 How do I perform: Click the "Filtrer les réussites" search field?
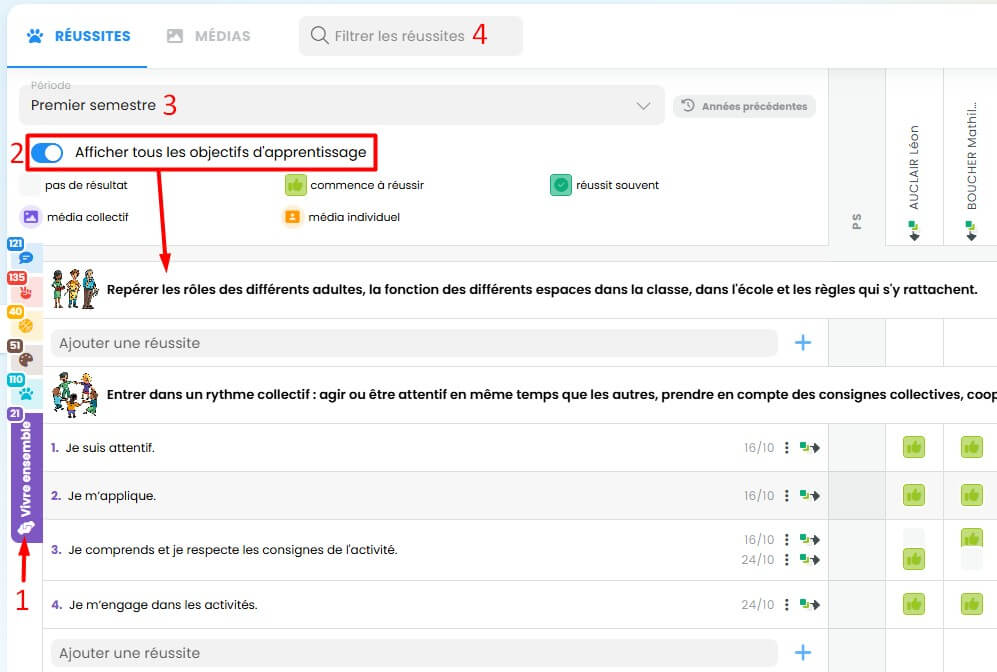click(x=410, y=36)
